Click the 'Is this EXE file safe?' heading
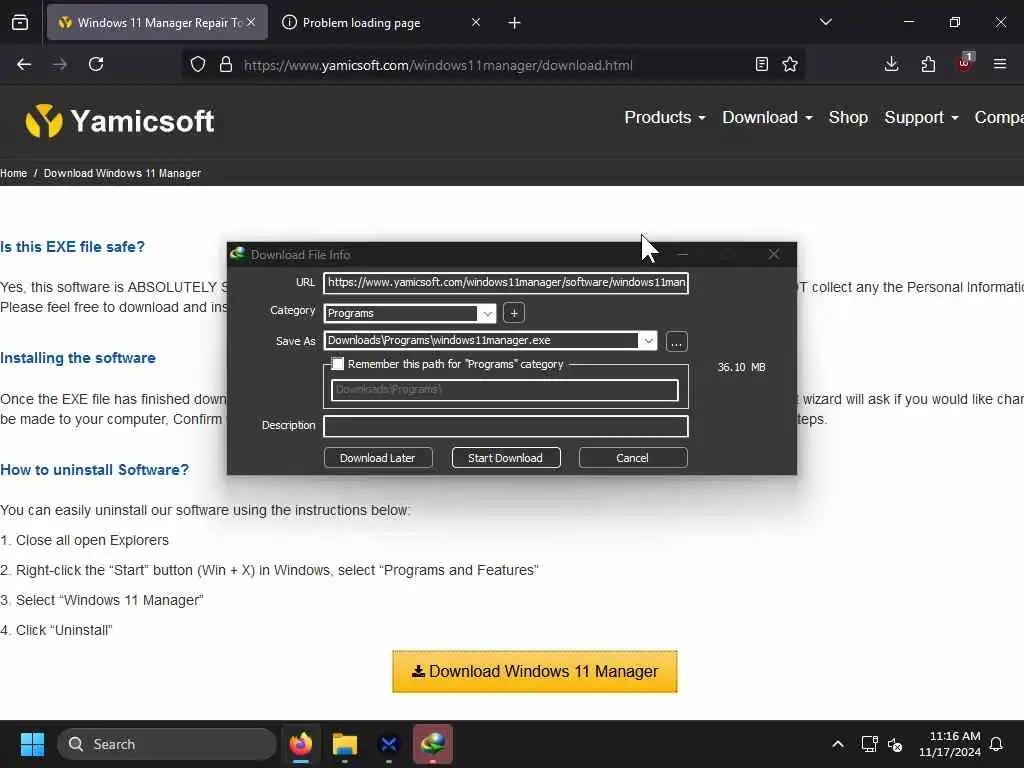The image size is (1024, 768). click(x=72, y=247)
